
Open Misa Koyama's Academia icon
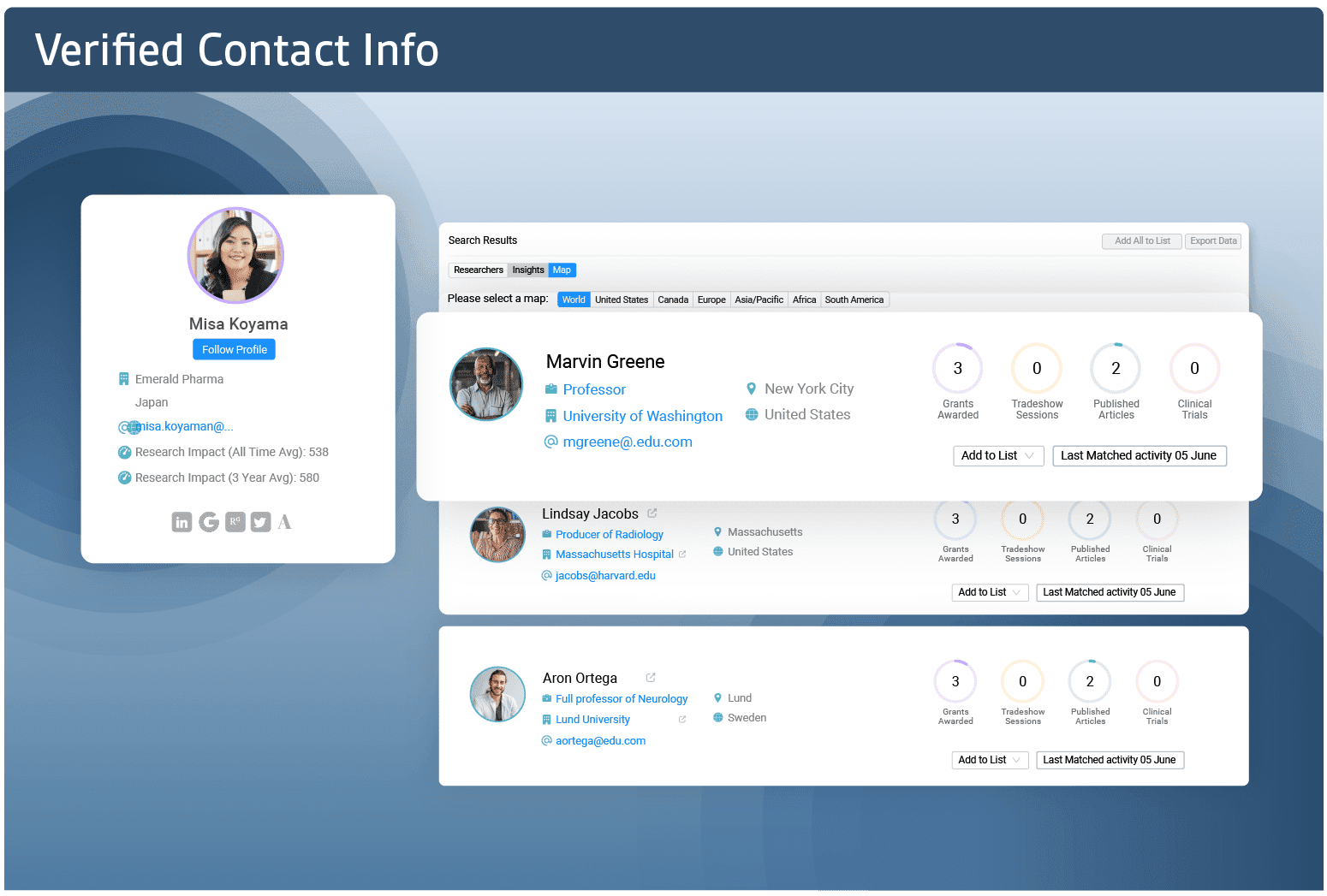point(285,522)
